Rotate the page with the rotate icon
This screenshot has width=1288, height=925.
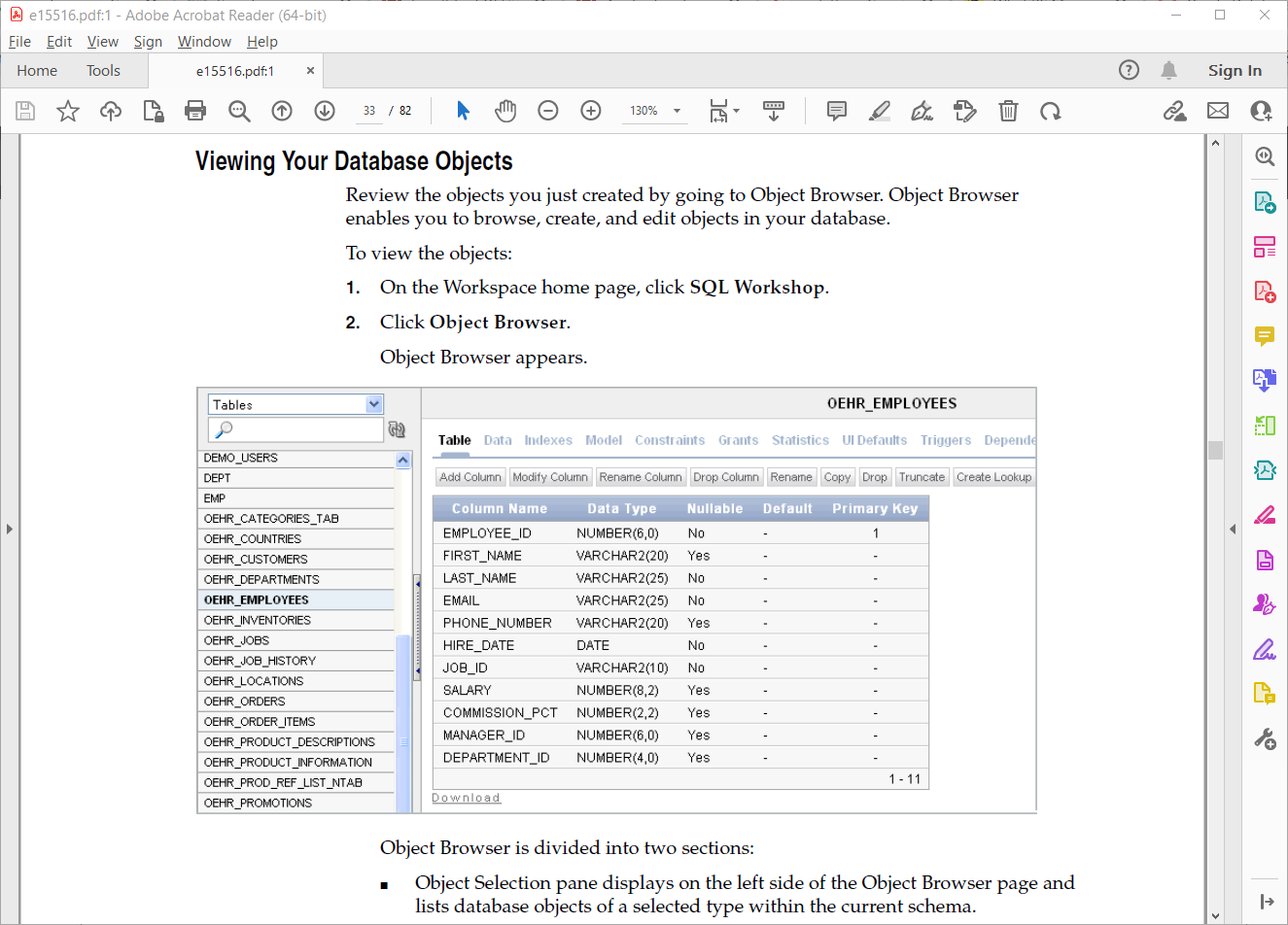(x=1051, y=111)
